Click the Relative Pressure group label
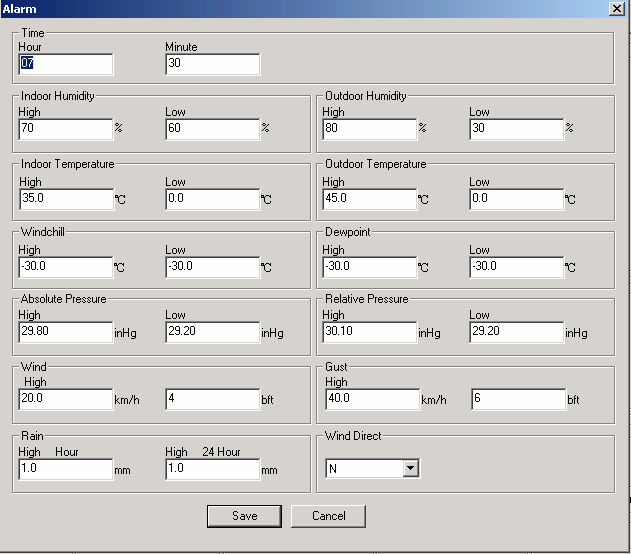Screen dimensions: 631x554 coord(367,299)
